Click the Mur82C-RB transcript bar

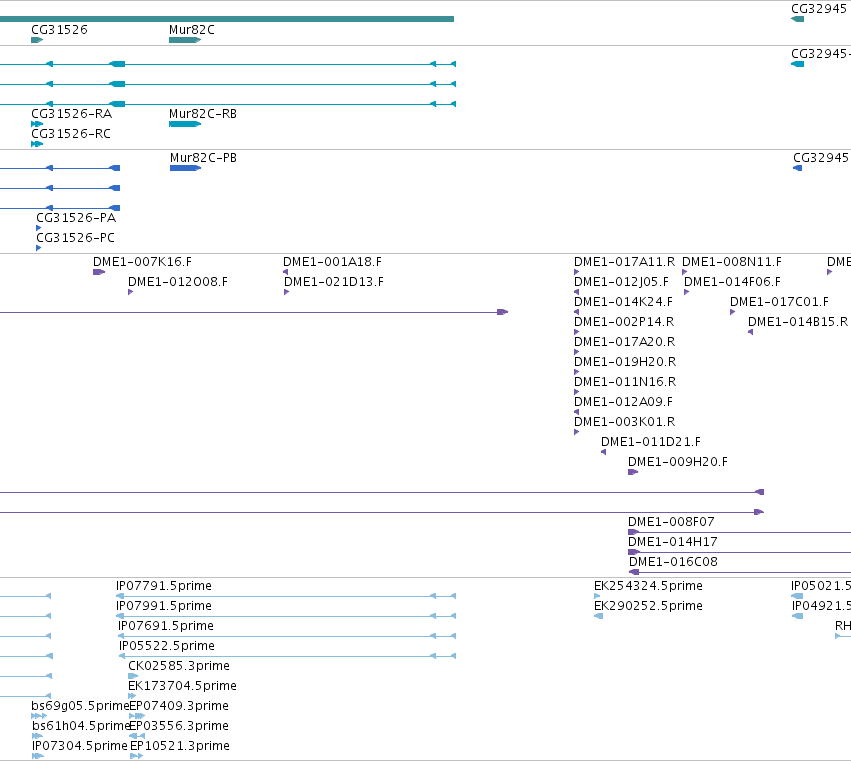click(185, 124)
